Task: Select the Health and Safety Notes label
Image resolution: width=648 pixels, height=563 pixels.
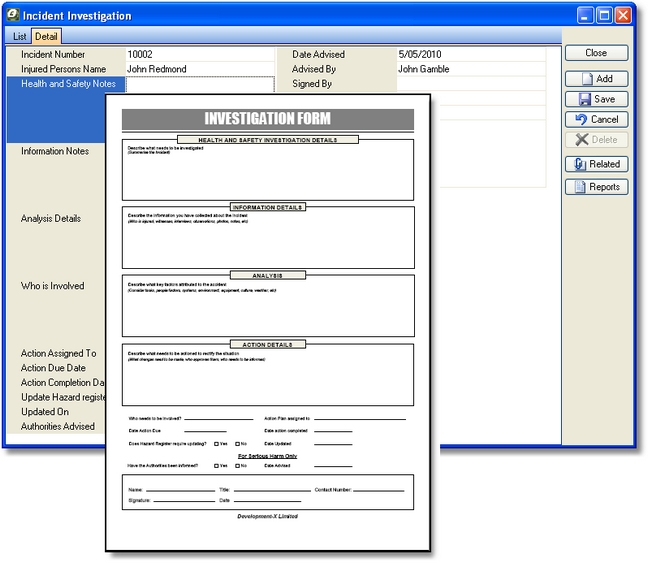Action: 68,84
